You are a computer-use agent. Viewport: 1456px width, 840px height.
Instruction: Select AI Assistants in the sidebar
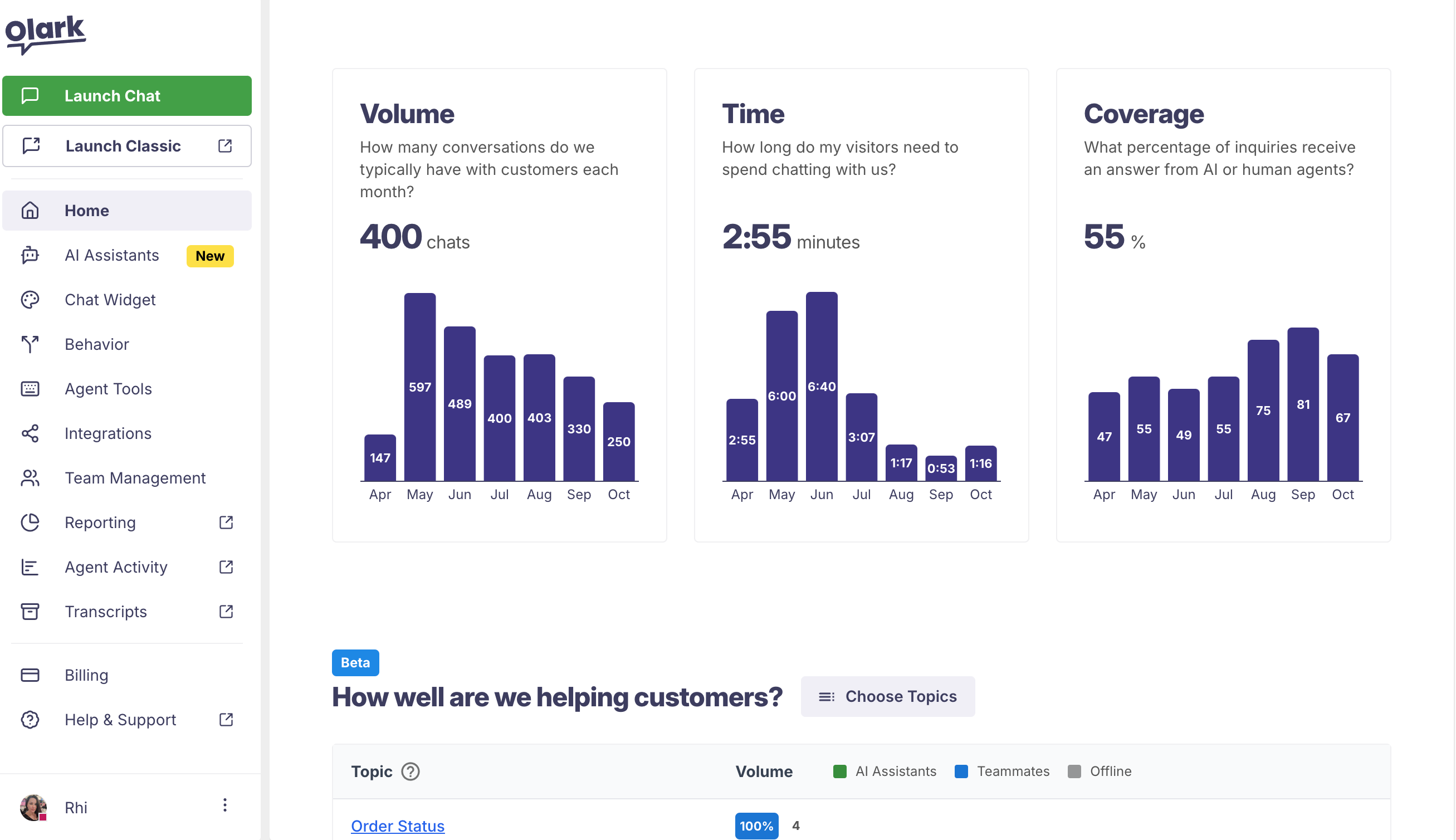(x=111, y=255)
